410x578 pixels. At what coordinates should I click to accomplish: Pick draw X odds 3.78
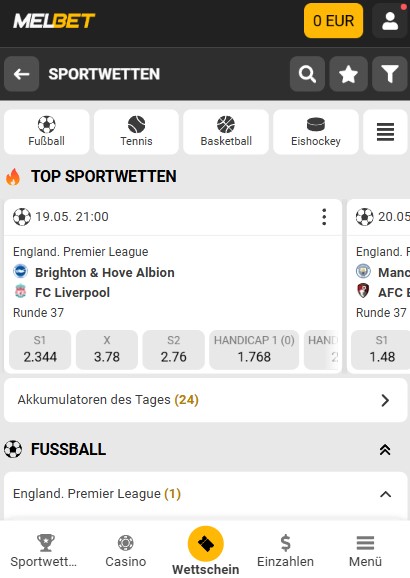coord(107,349)
